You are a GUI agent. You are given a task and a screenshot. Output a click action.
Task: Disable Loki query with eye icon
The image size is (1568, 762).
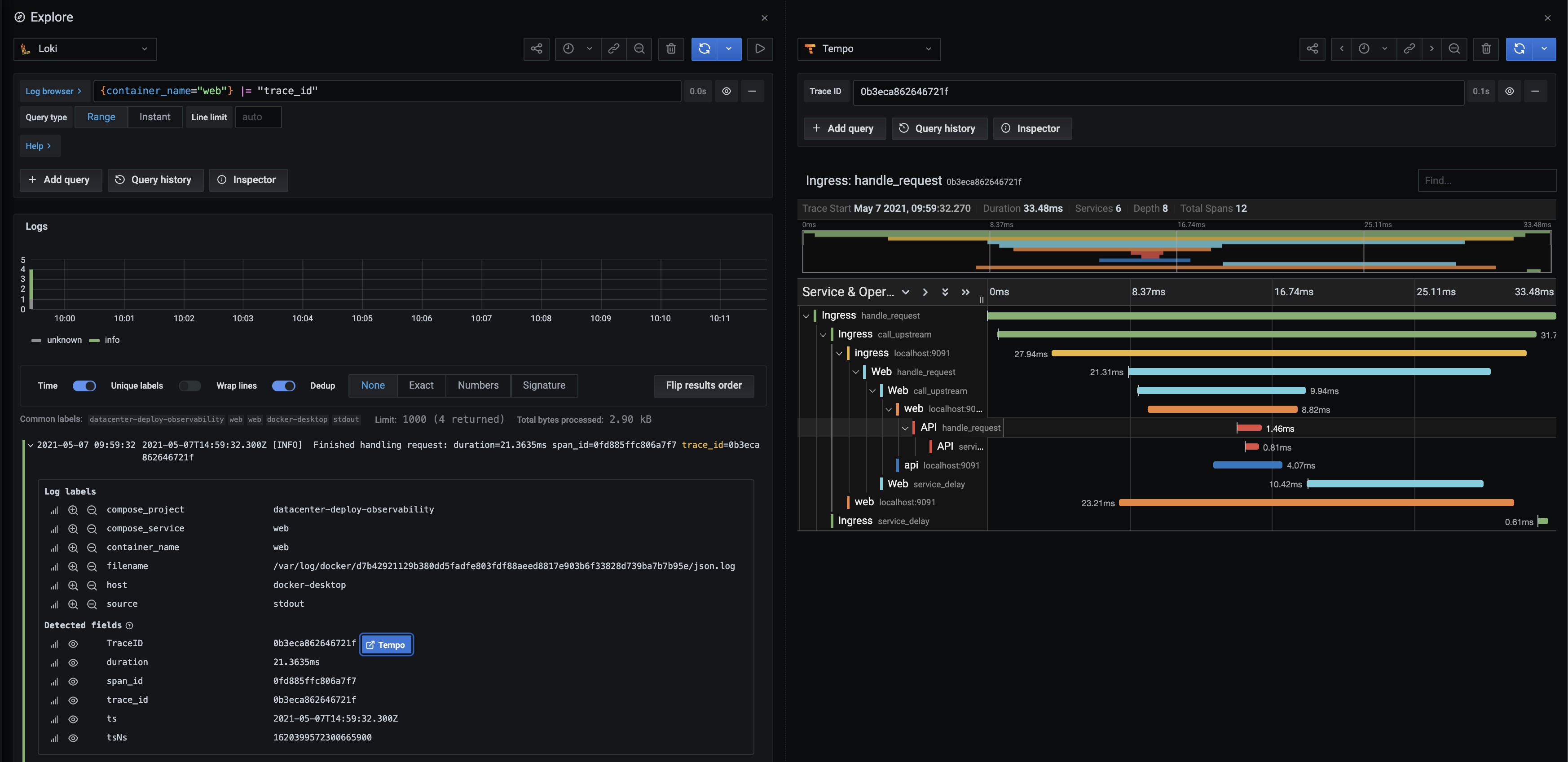(x=726, y=91)
